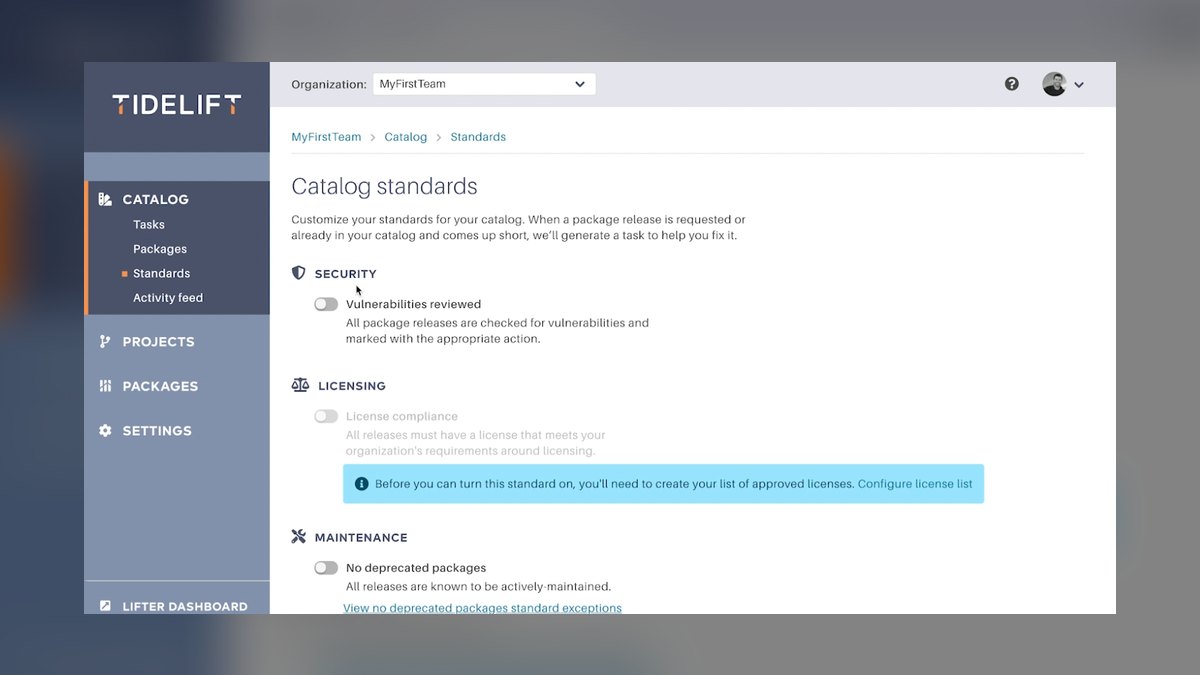Screen dimensions: 1200x675
Task: Toggle No deprecated packages switch
Action: (326, 568)
